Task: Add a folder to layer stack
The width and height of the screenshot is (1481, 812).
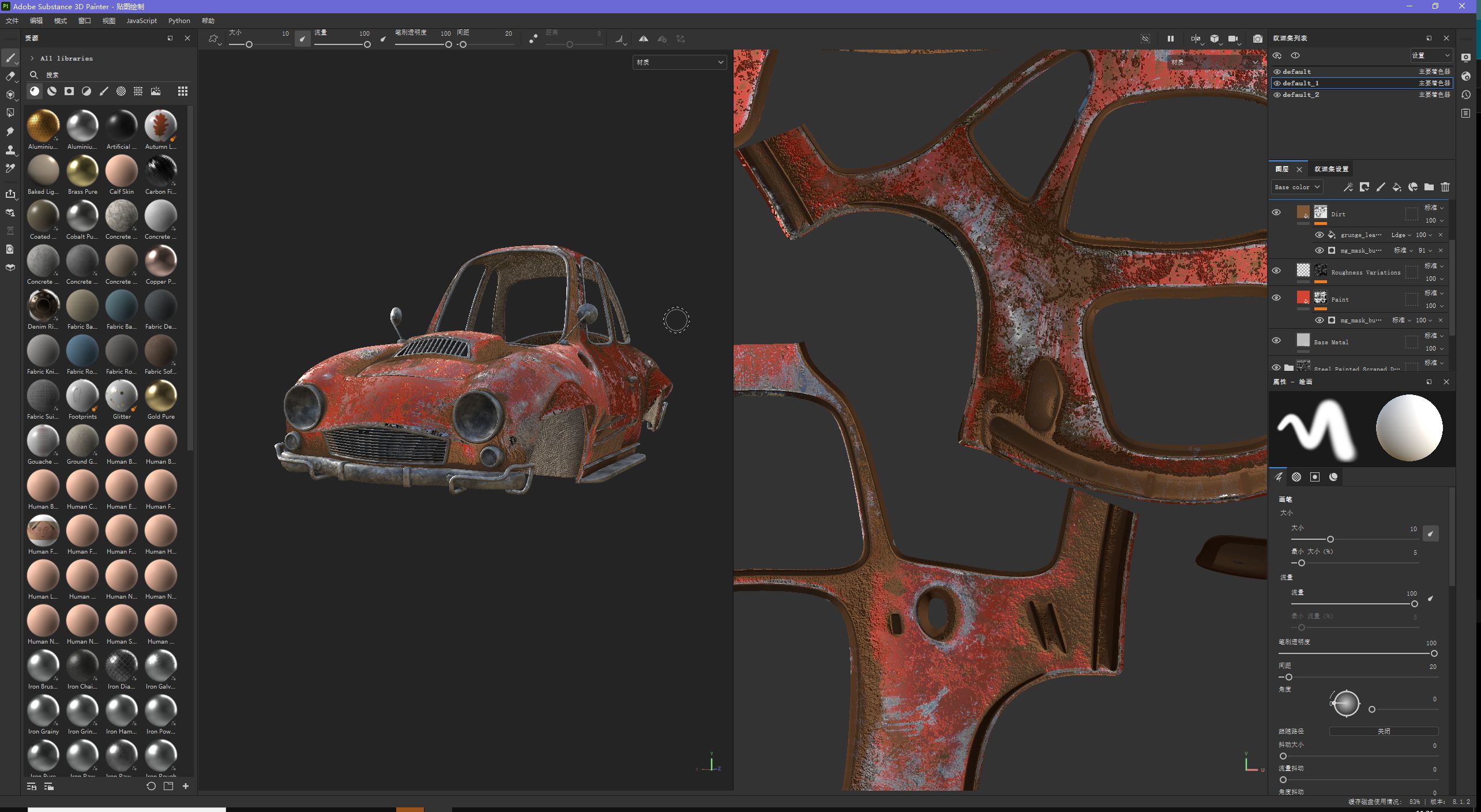Action: click(1429, 187)
